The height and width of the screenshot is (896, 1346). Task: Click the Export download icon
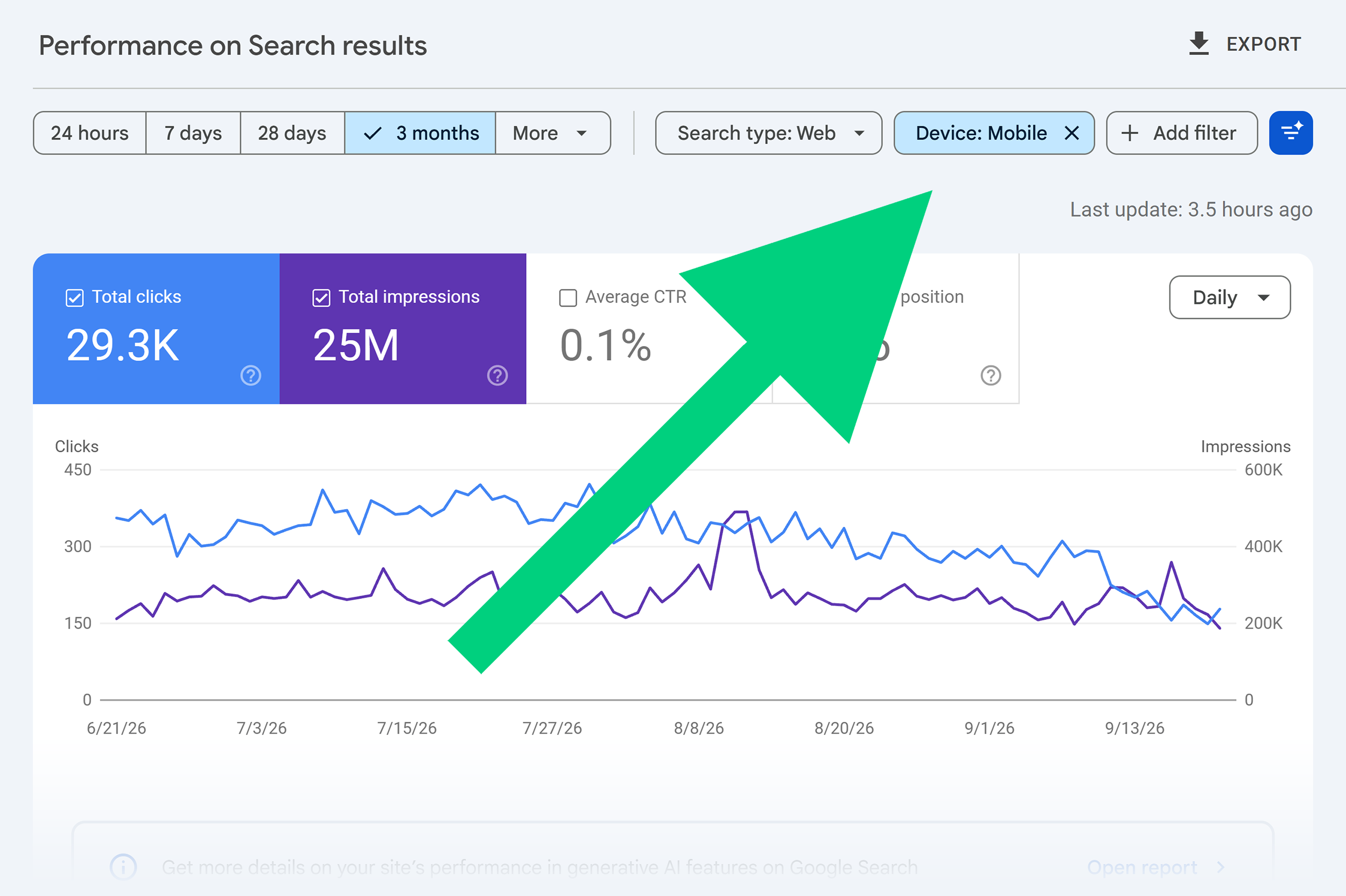coord(1198,44)
